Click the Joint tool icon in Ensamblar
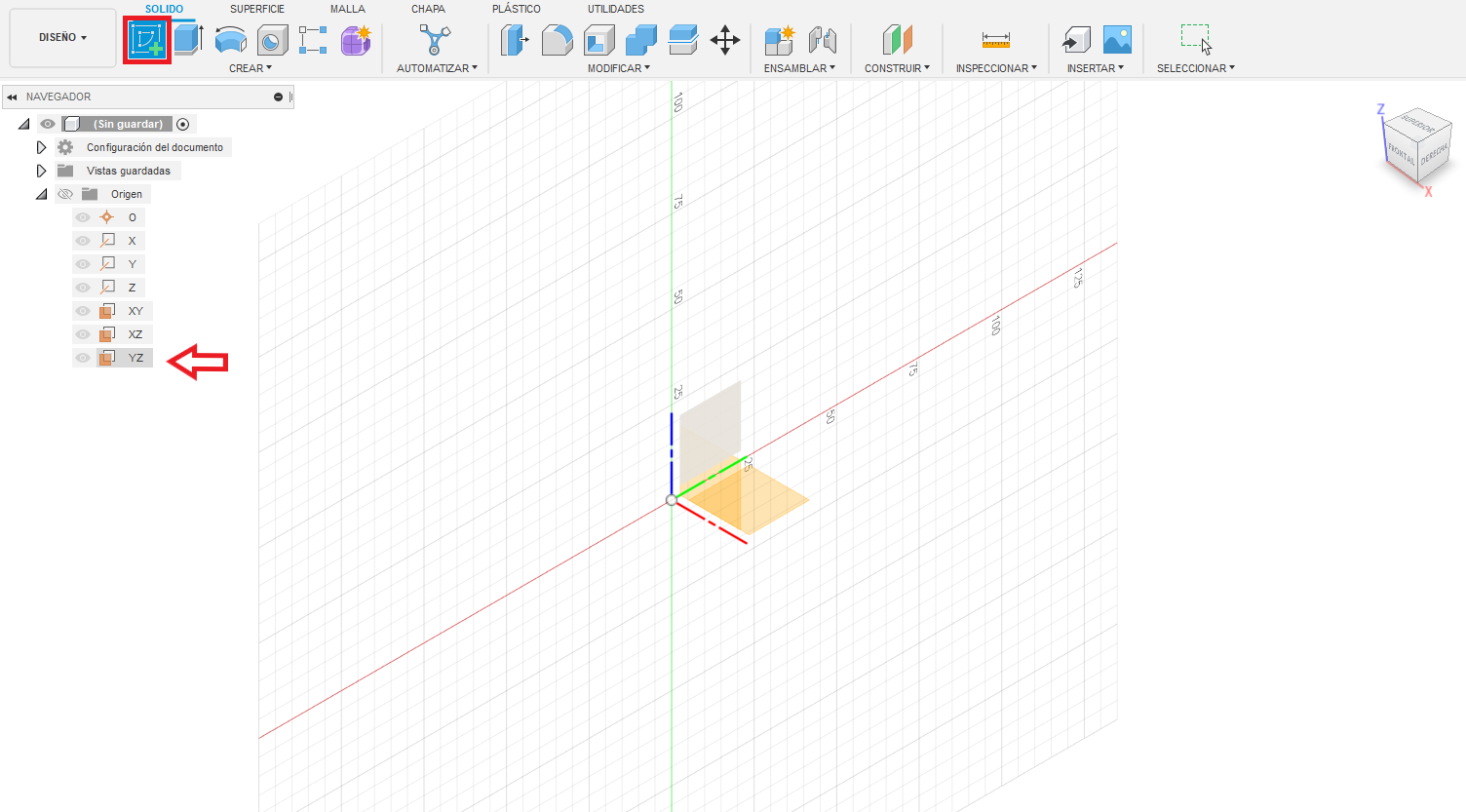This screenshot has width=1466, height=812. tap(823, 40)
